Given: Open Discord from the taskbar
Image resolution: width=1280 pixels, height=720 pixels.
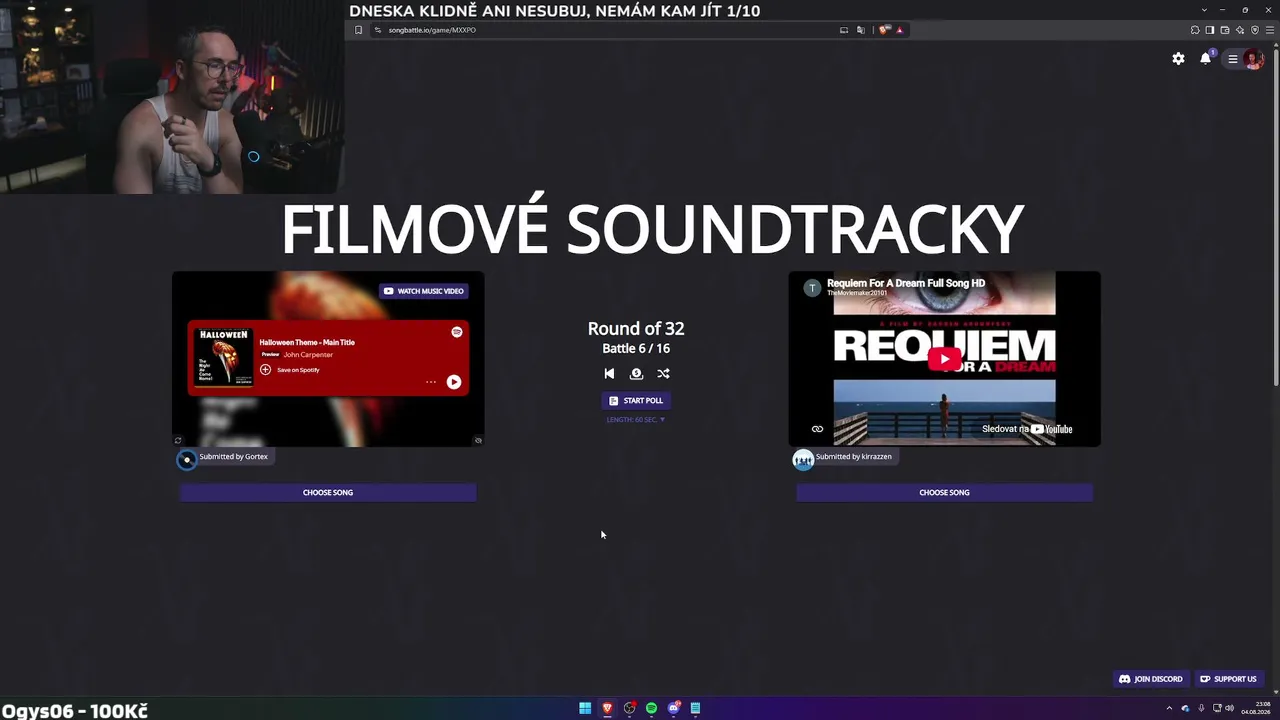Looking at the screenshot, I should [x=674, y=708].
